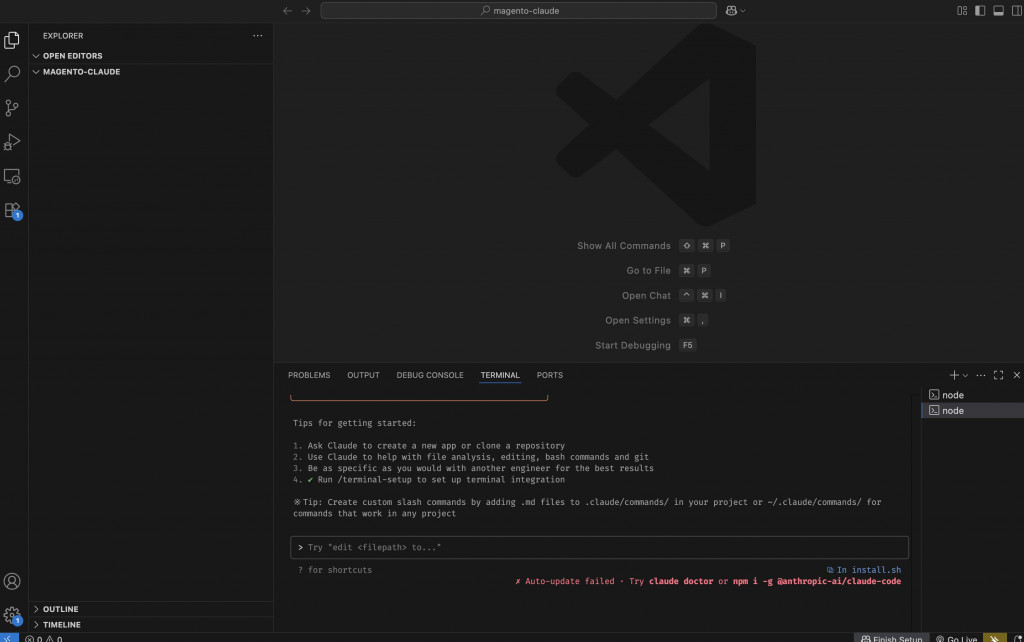Screen dimensions: 1024x642
Task: Open problems errors and warnings counter
Action: click(44, 638)
